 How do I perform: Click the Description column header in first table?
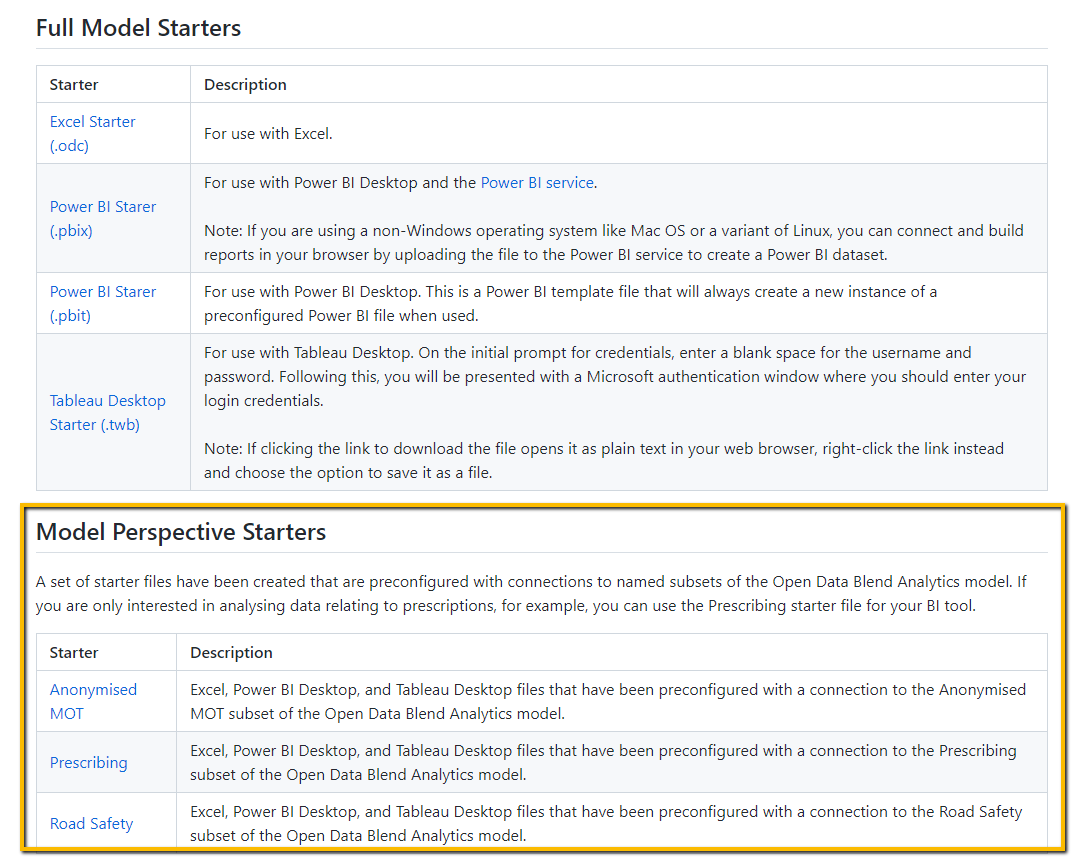[245, 85]
